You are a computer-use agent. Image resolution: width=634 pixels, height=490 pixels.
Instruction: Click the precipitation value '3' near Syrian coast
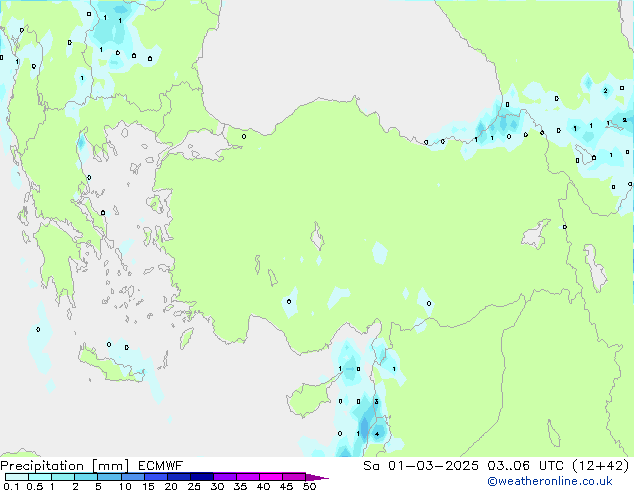click(x=376, y=401)
